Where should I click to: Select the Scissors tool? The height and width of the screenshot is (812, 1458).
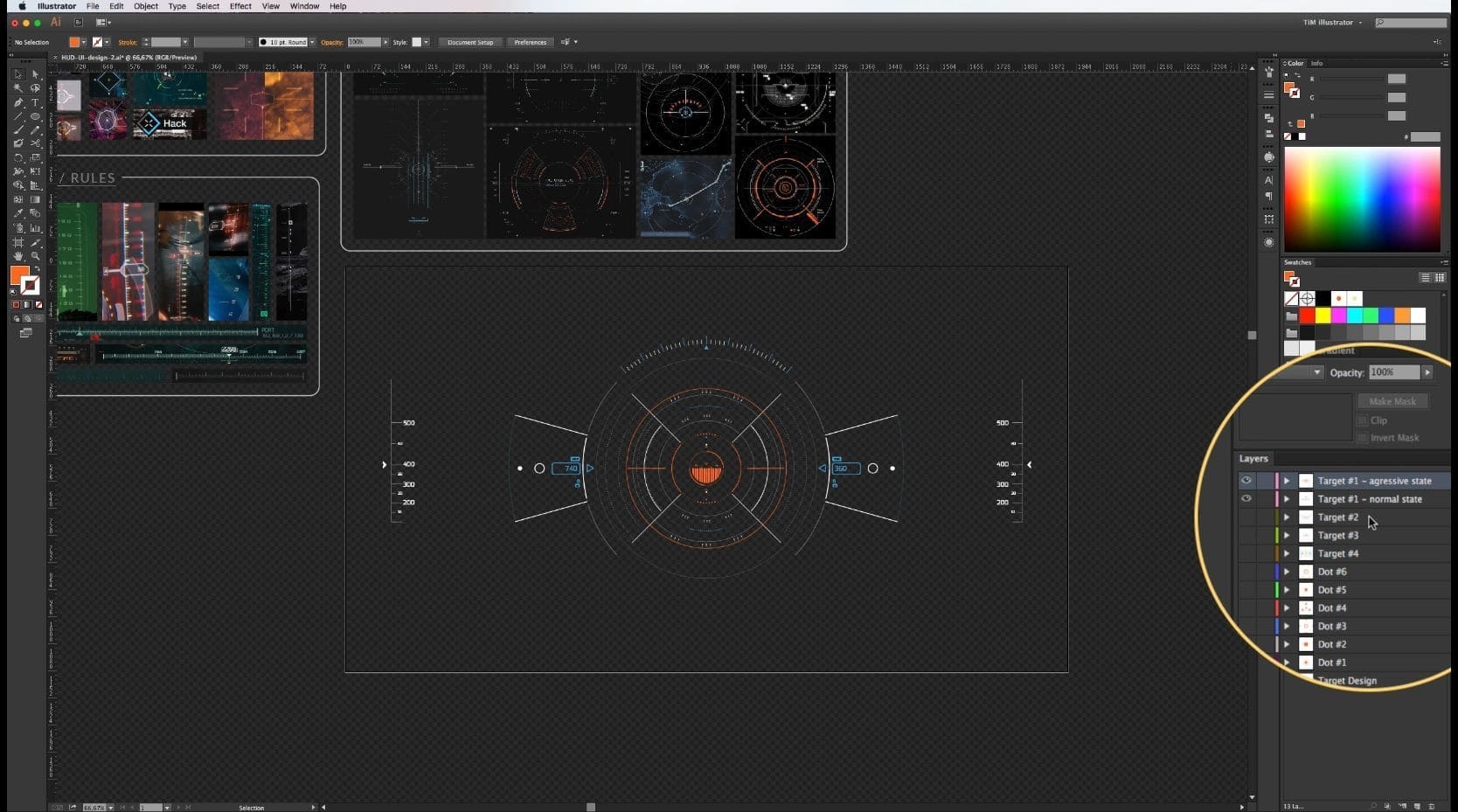35,143
